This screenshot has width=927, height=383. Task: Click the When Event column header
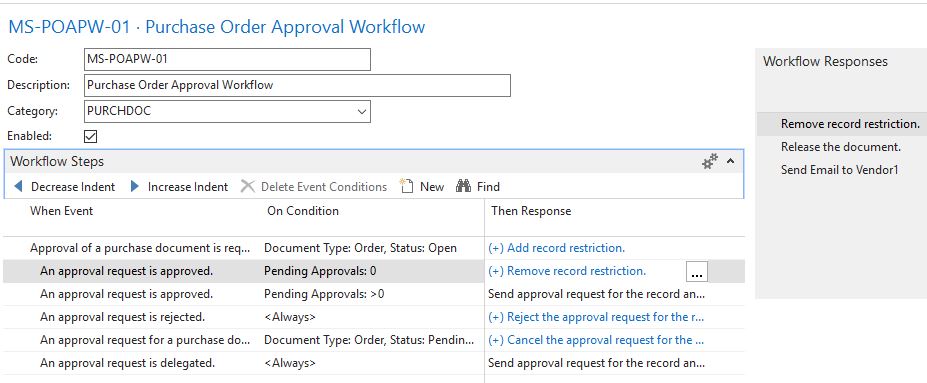pos(61,211)
